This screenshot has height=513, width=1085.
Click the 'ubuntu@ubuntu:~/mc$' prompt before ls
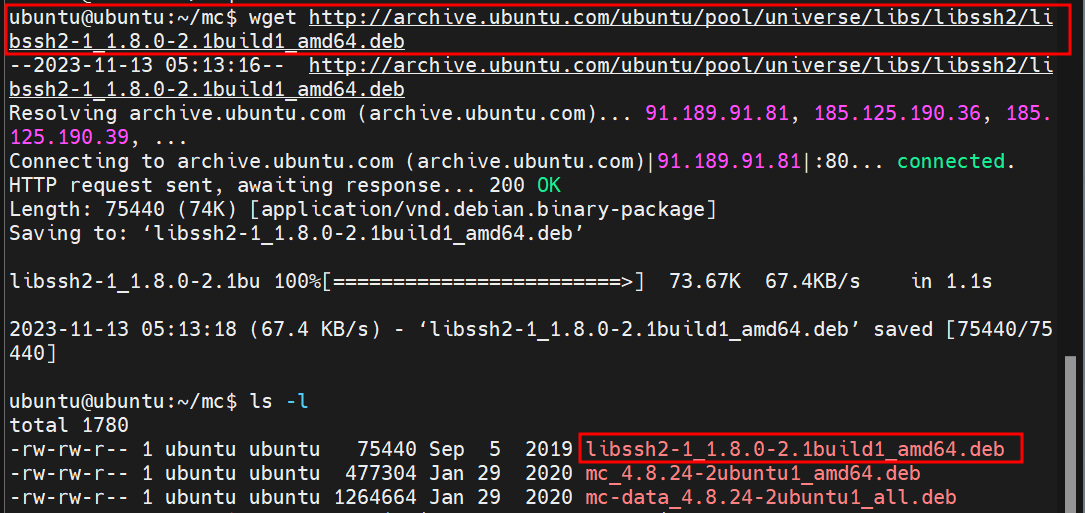pos(123,401)
